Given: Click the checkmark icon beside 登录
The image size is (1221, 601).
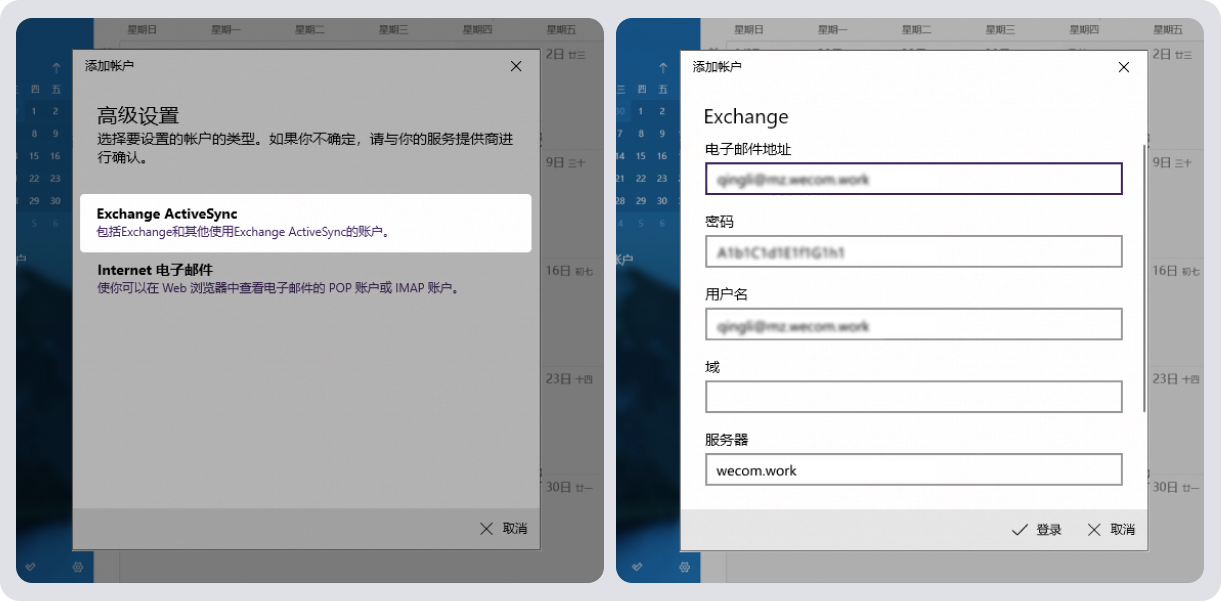Looking at the screenshot, I should (x=1019, y=530).
